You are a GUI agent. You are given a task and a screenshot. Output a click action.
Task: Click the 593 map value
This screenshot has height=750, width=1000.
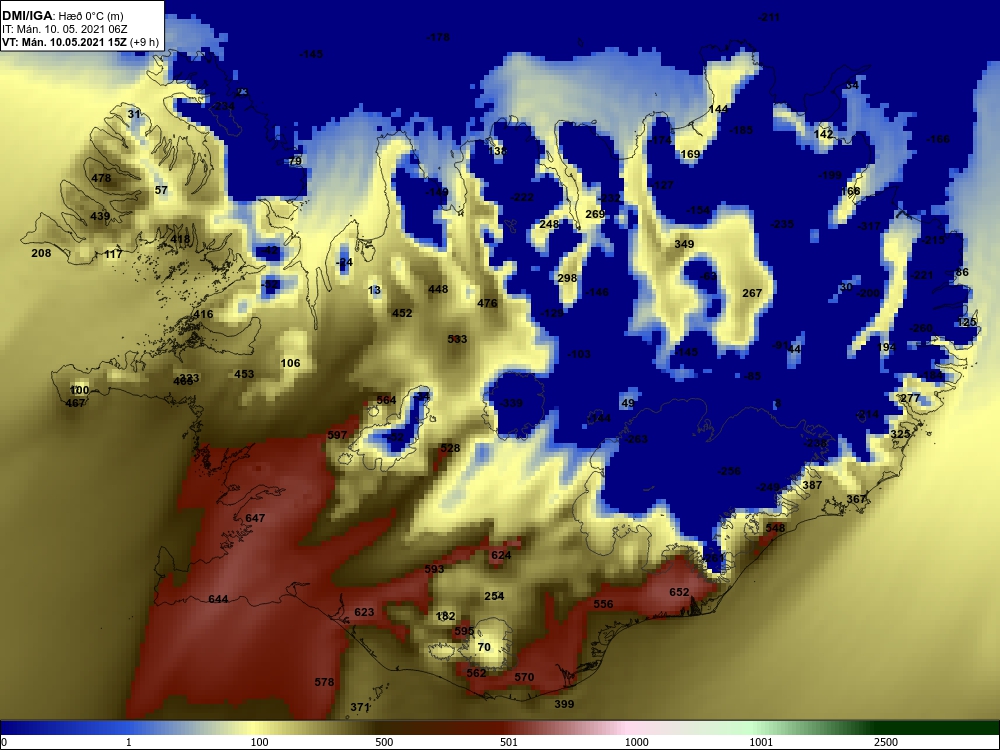point(434,569)
